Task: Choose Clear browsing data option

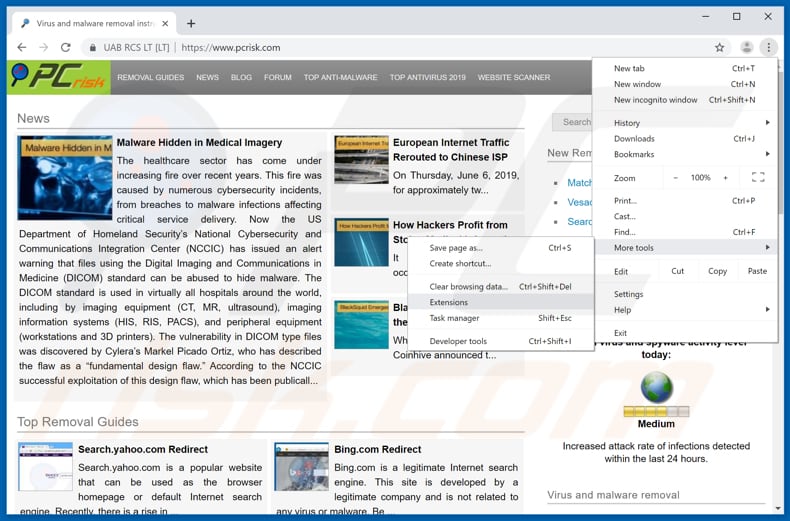Action: coord(469,287)
